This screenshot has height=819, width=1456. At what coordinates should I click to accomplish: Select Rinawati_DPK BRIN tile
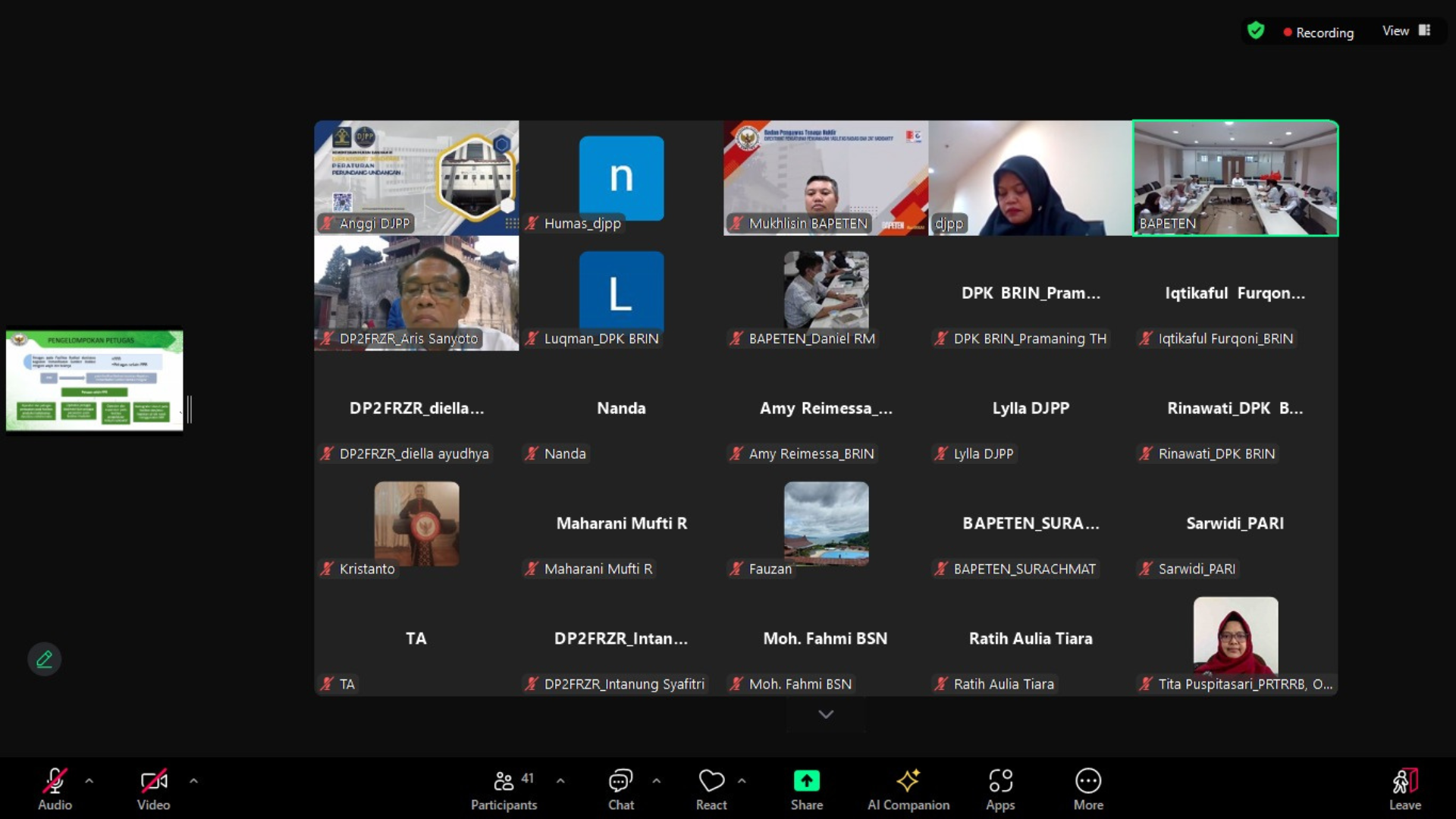click(x=1235, y=408)
